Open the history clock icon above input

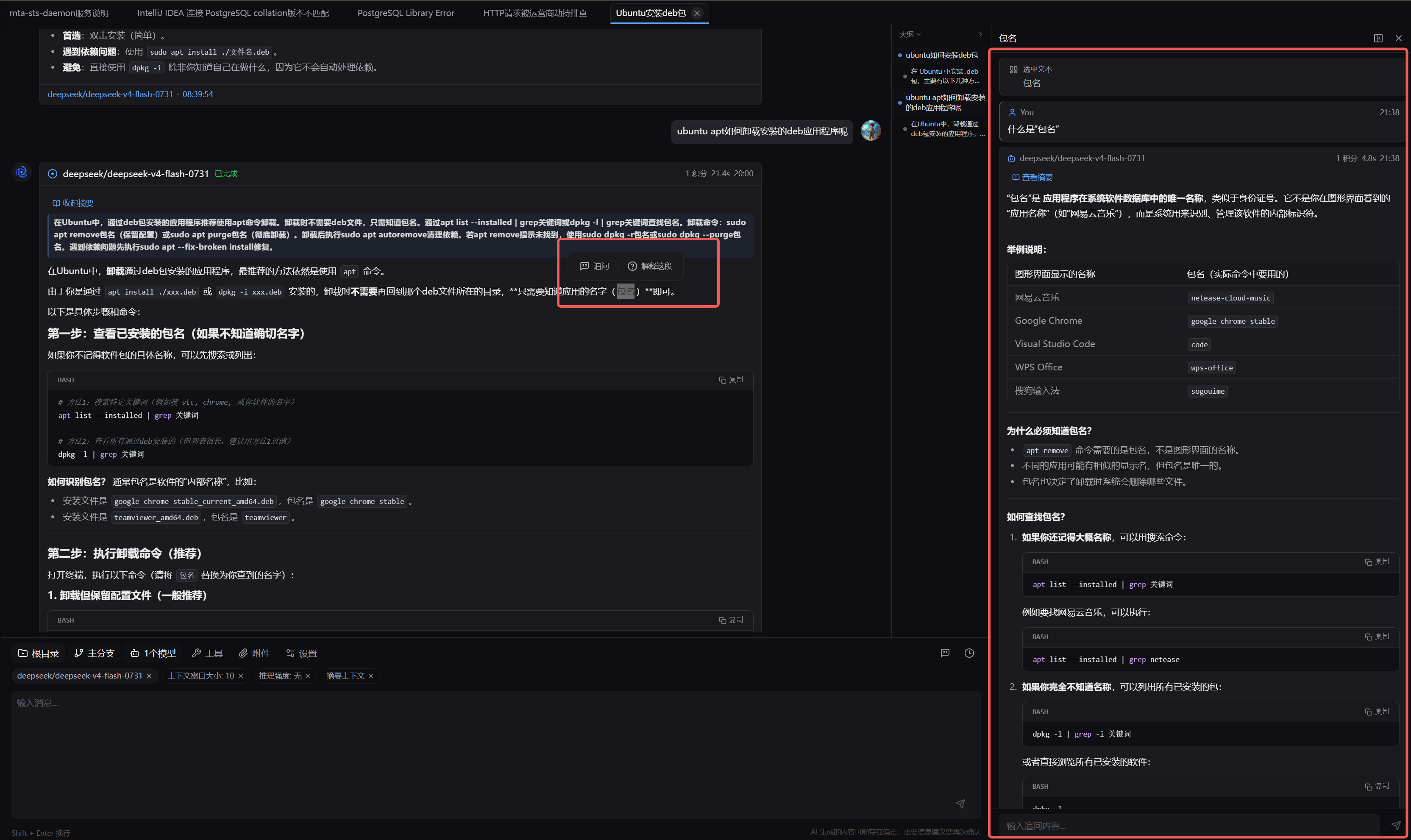click(969, 653)
